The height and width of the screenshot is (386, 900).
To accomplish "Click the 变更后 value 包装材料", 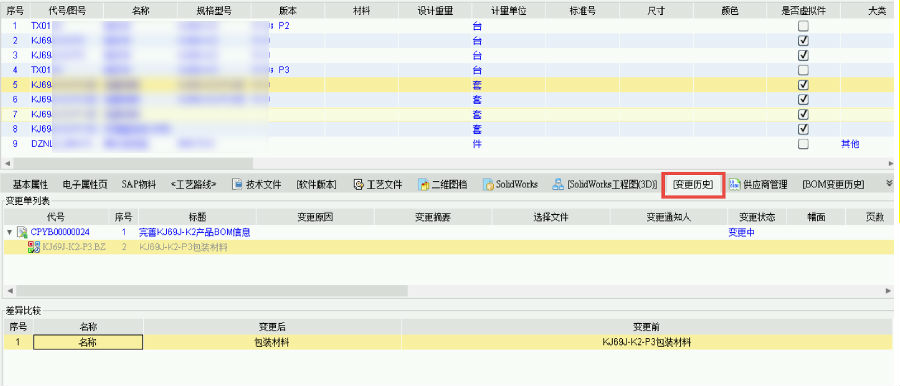I will (x=272, y=342).
